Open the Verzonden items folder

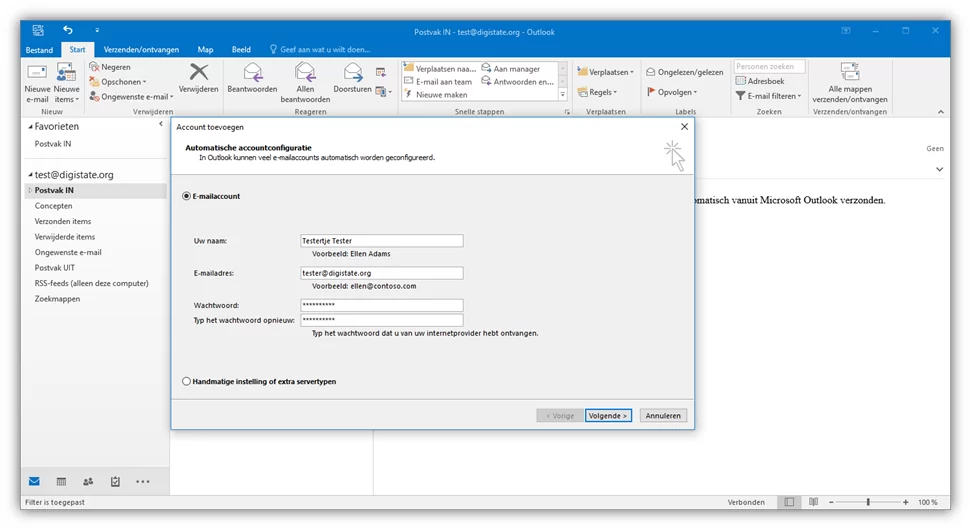click(63, 221)
